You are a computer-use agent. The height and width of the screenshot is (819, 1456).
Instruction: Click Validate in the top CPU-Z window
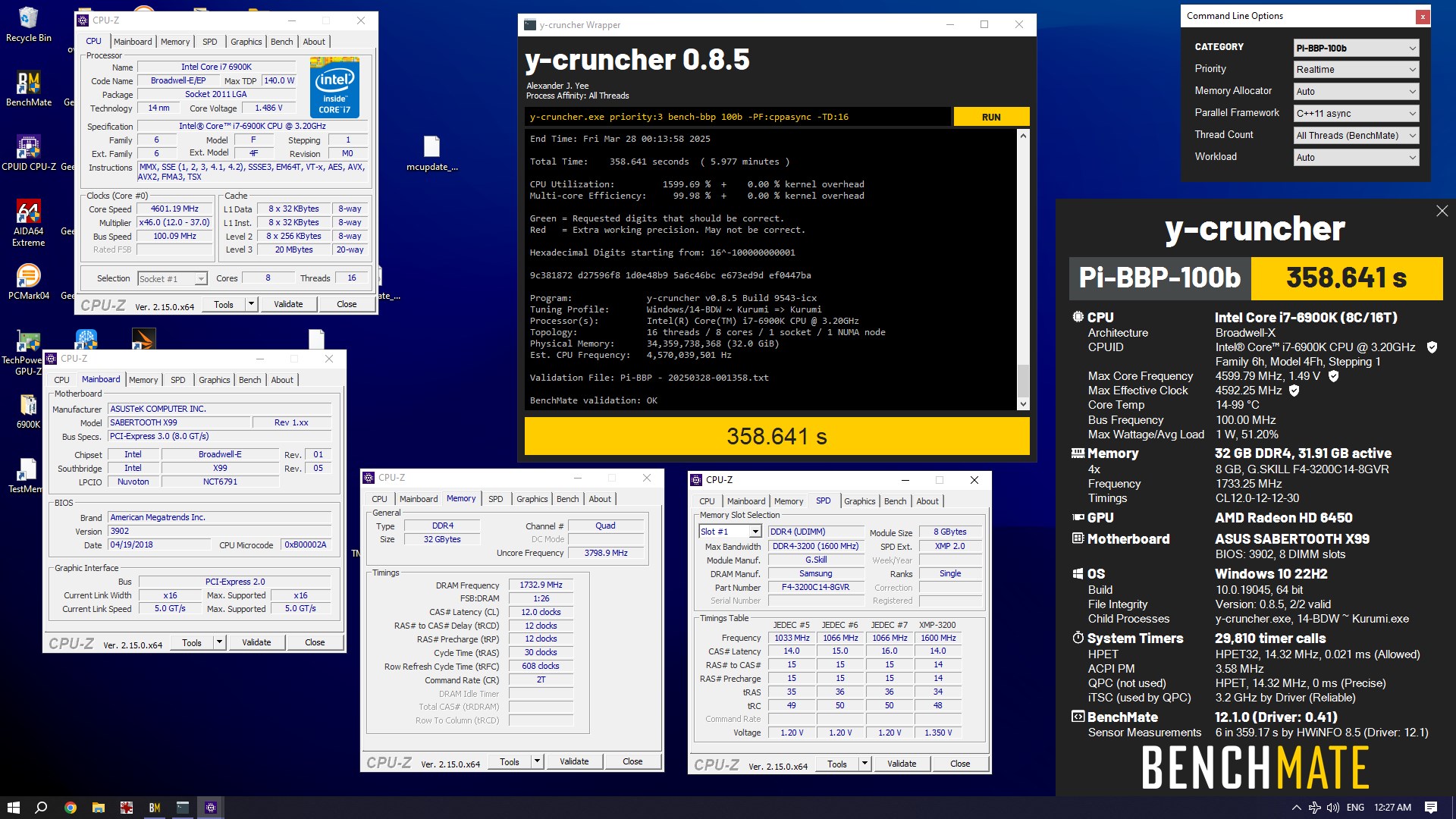pos(288,304)
